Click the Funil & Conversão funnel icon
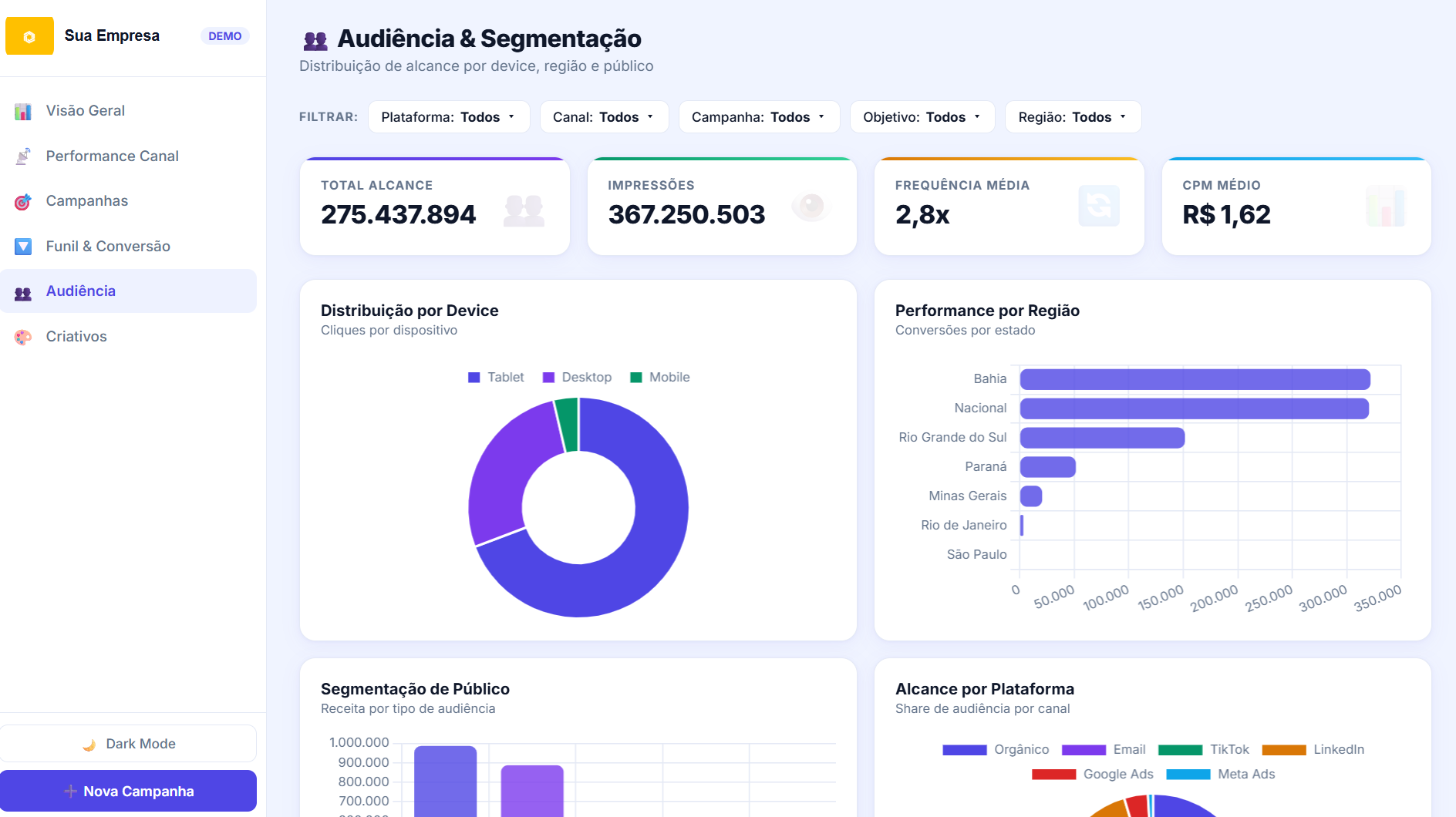 pyautogui.click(x=23, y=247)
